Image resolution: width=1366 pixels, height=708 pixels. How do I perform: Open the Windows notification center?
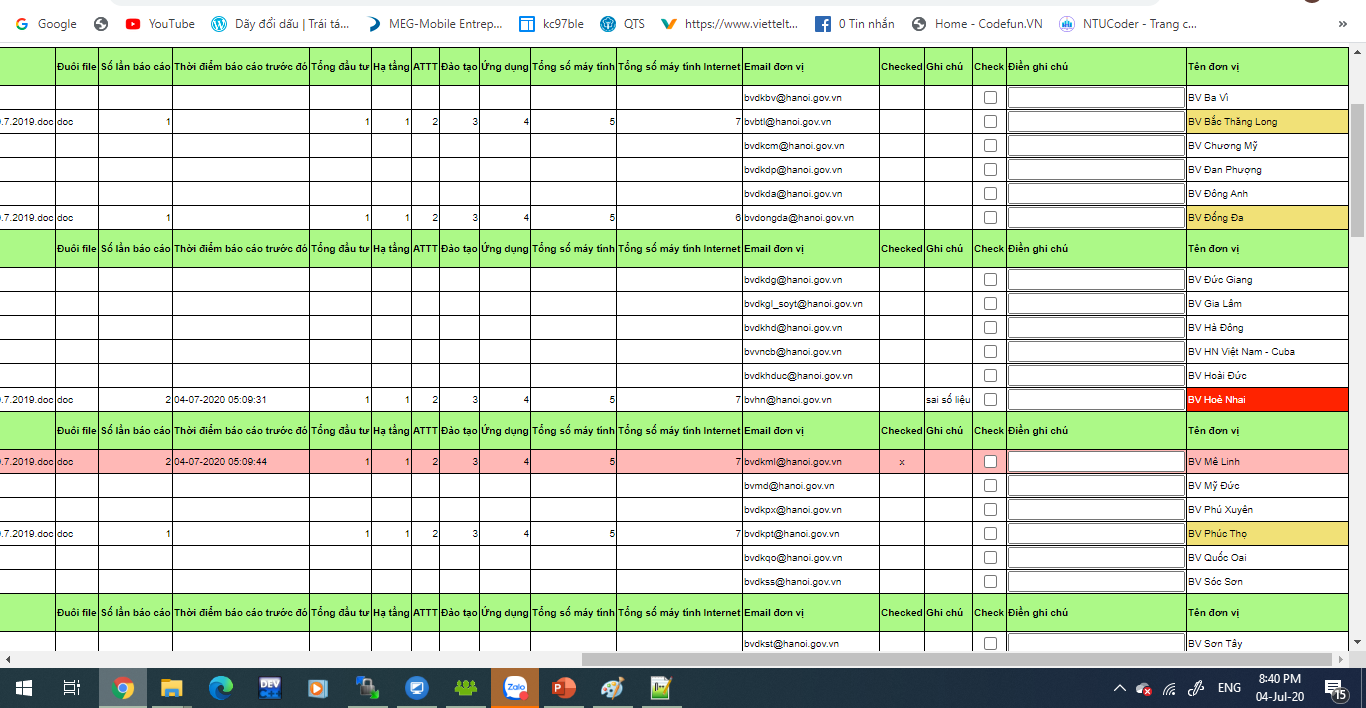click(1335, 688)
